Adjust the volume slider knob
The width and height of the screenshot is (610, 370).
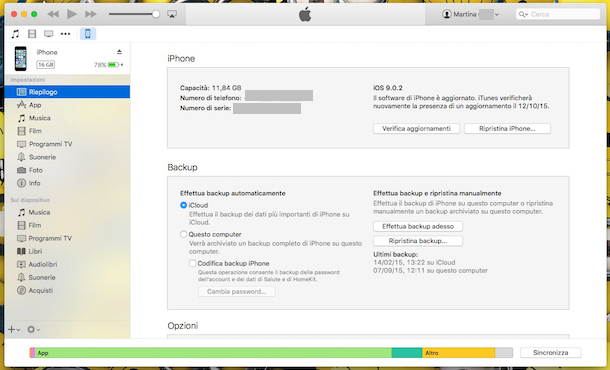coord(156,14)
